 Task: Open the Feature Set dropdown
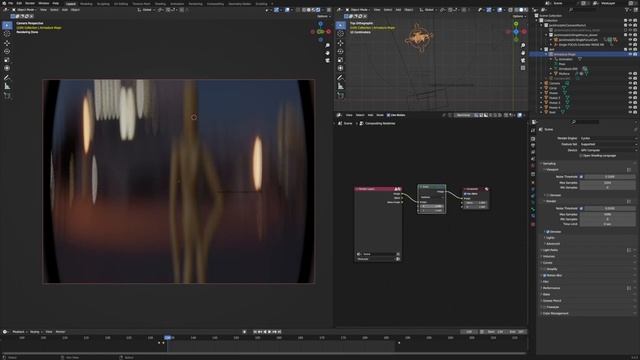608,144
